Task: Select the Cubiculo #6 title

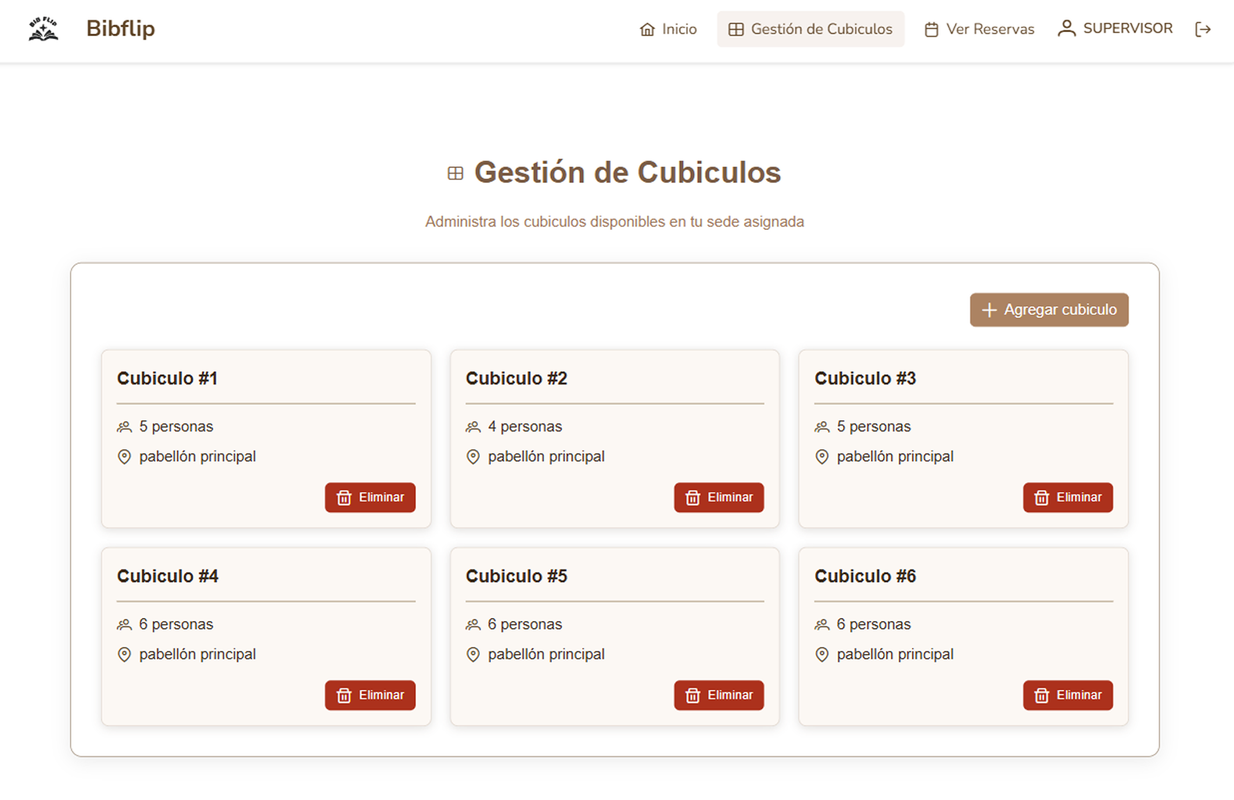Action: pyautogui.click(x=865, y=577)
